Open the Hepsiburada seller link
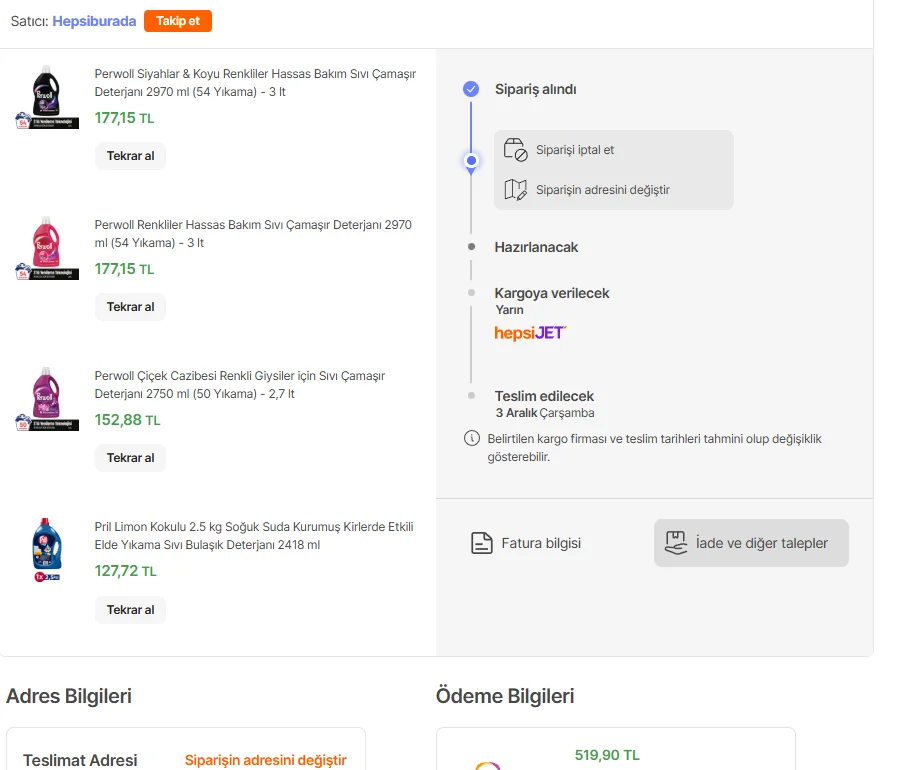 pyautogui.click(x=94, y=21)
